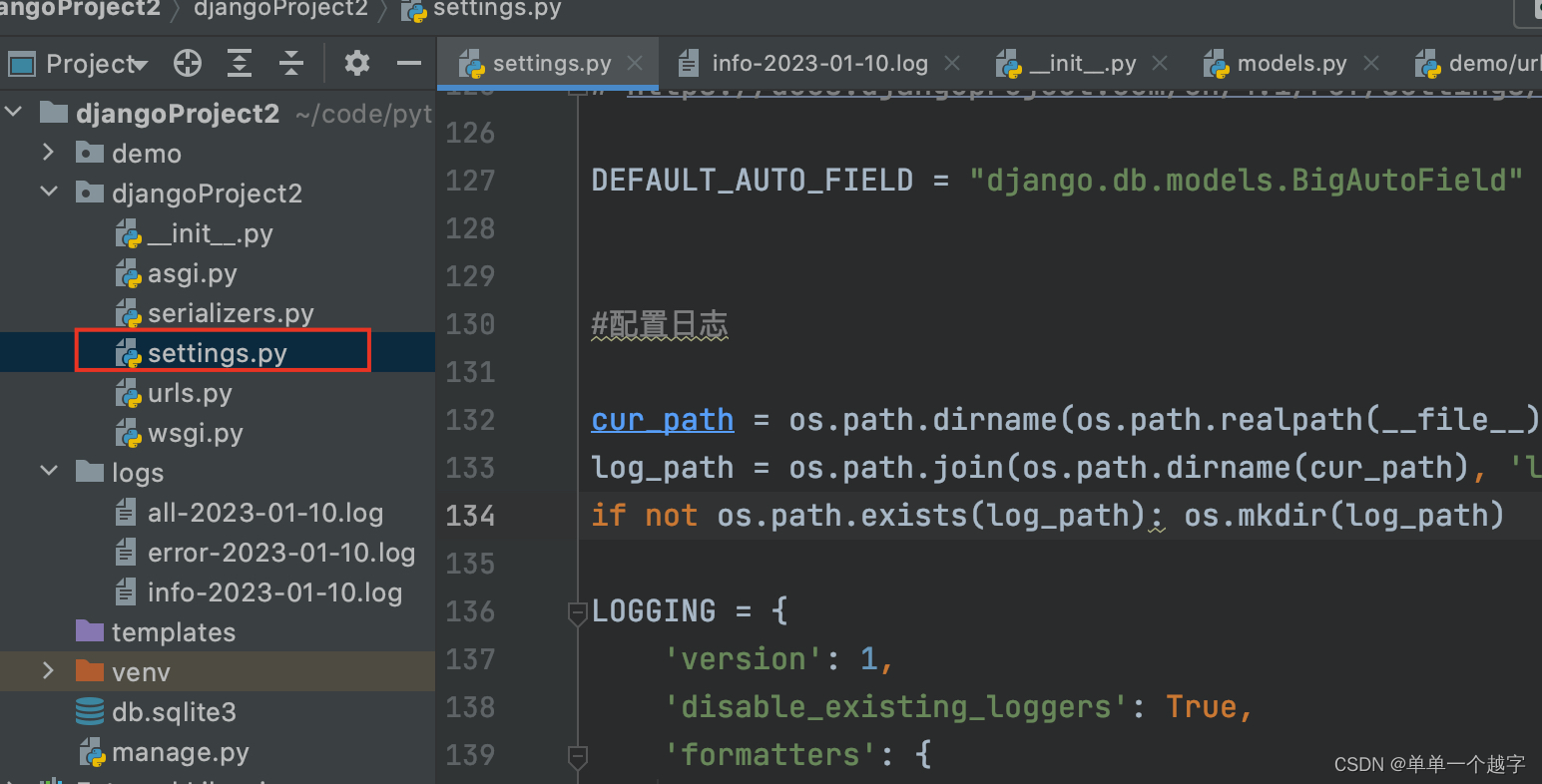Click the locate/select opened file target icon

(x=188, y=64)
